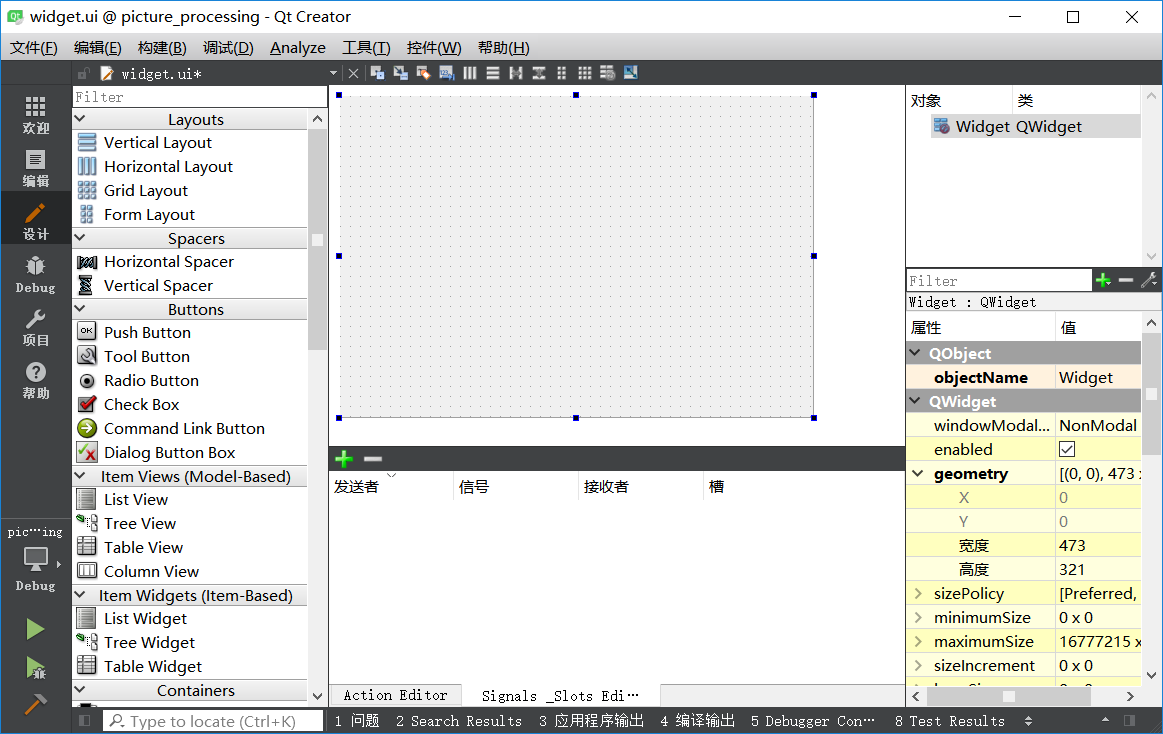Click the Edit Widgets mode toolbar icon
The height and width of the screenshot is (734, 1163).
coord(377,73)
